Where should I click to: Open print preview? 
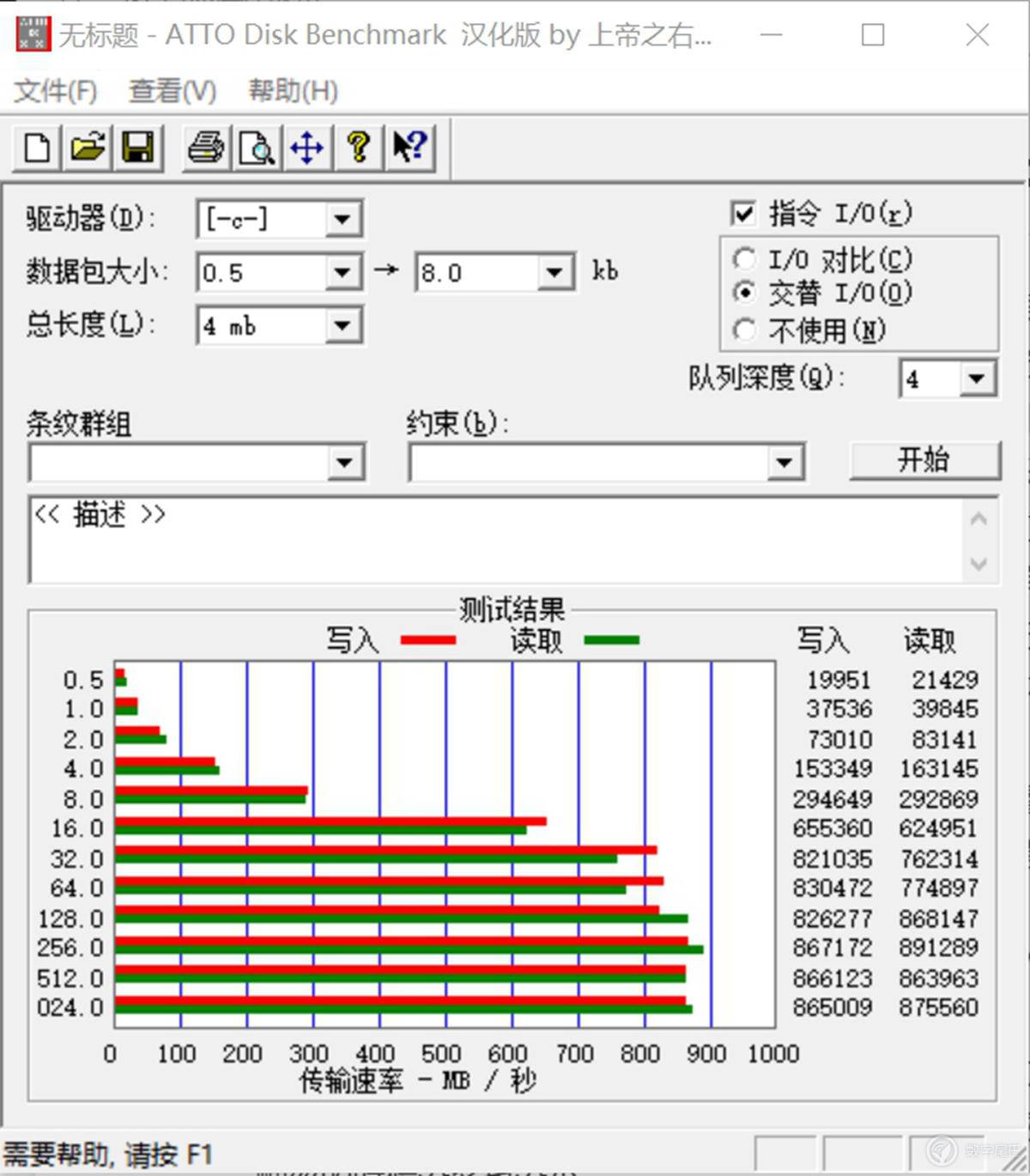[x=256, y=148]
